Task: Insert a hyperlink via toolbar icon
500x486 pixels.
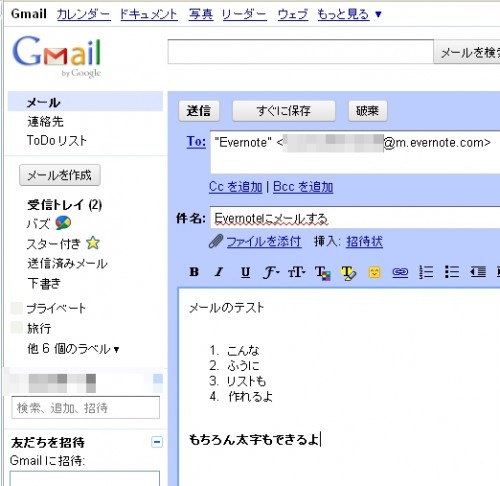Action: click(x=400, y=272)
